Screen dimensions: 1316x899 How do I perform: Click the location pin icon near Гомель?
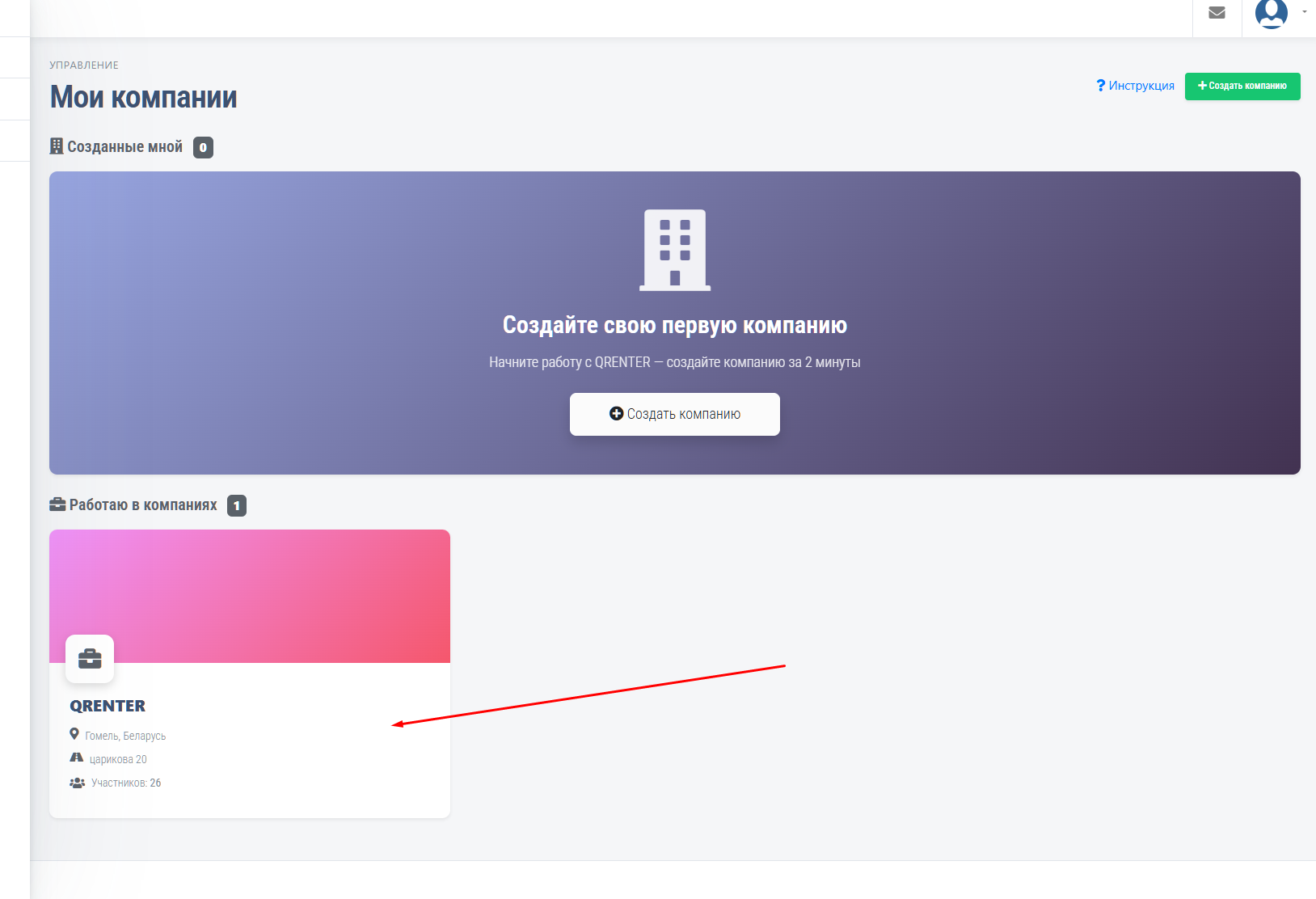click(x=74, y=734)
